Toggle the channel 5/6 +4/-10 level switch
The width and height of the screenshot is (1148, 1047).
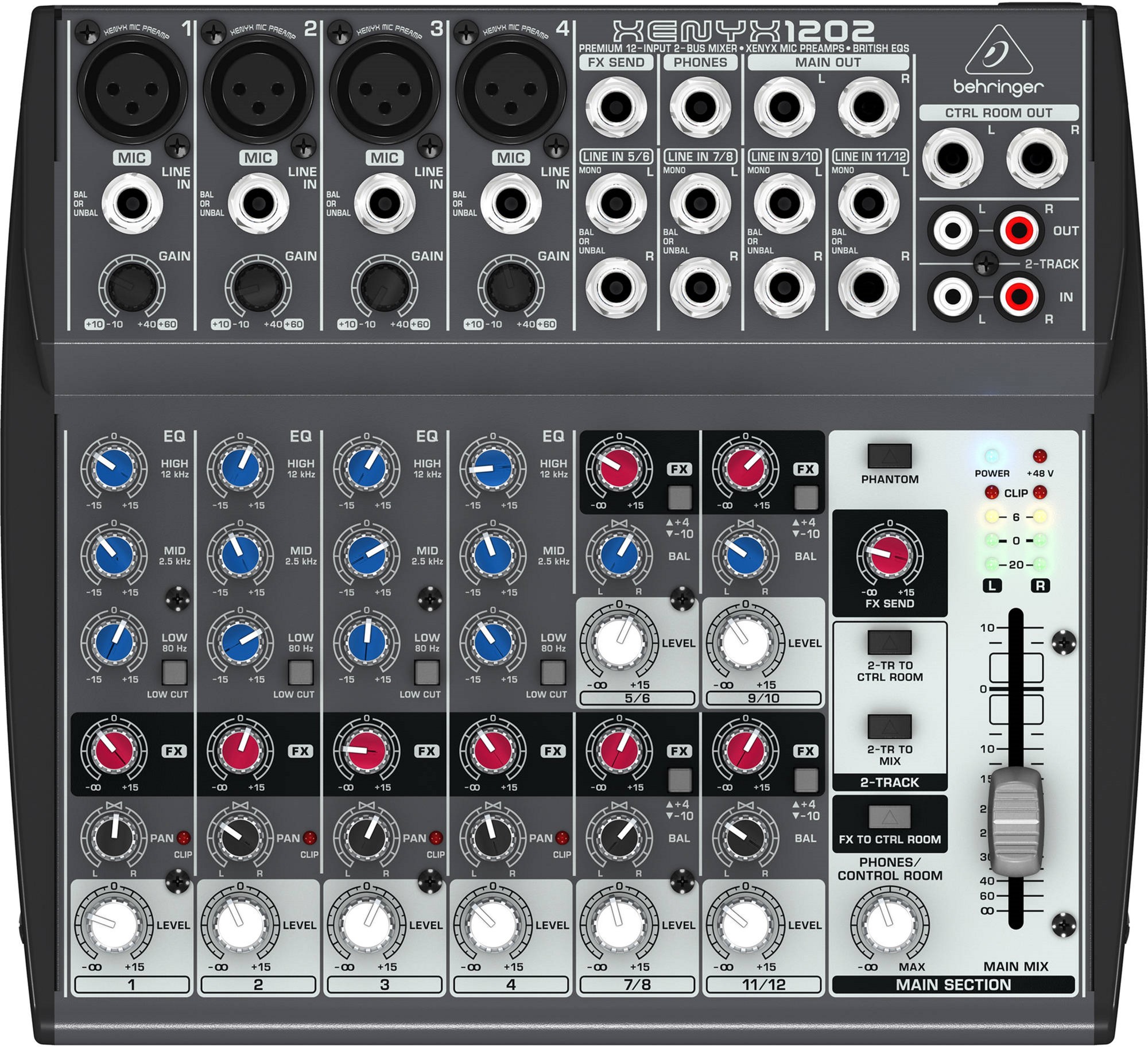(680, 498)
